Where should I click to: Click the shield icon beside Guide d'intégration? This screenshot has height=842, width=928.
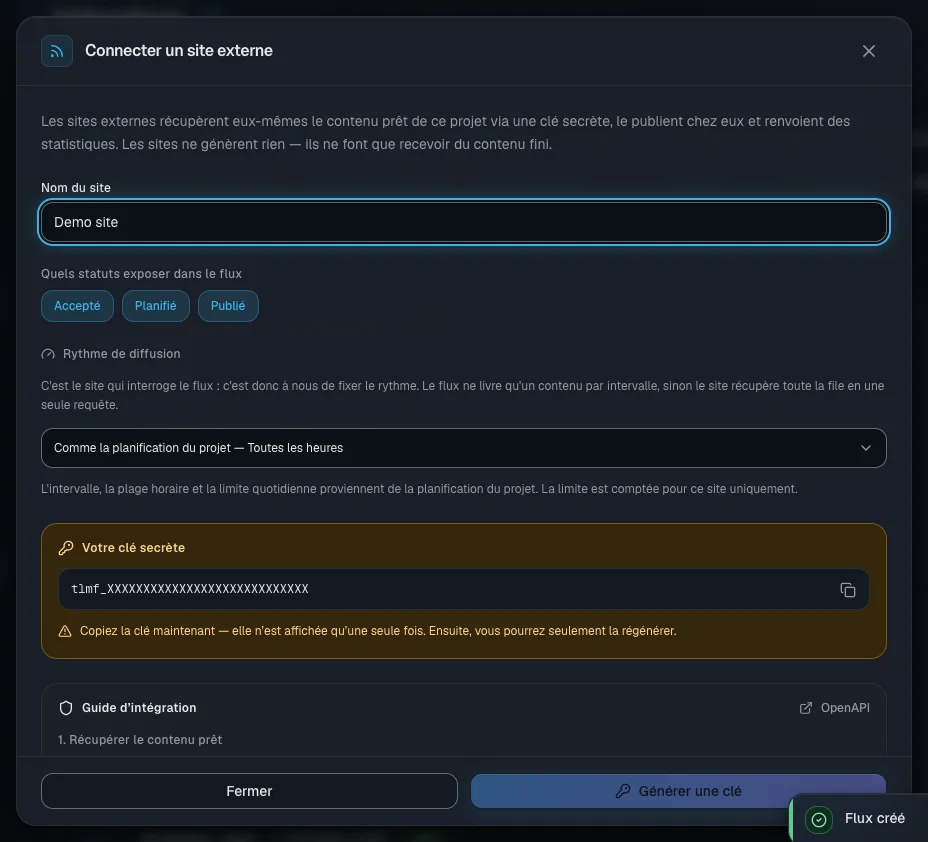click(x=66, y=708)
